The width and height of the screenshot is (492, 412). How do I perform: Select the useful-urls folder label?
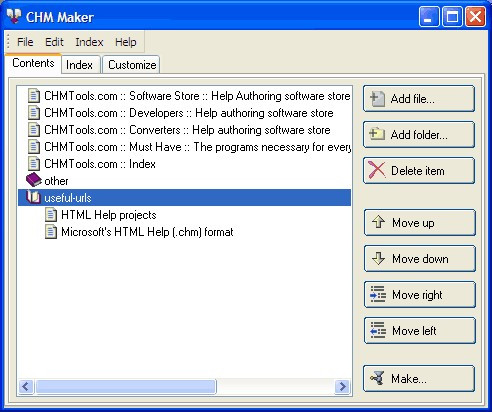pos(68,198)
